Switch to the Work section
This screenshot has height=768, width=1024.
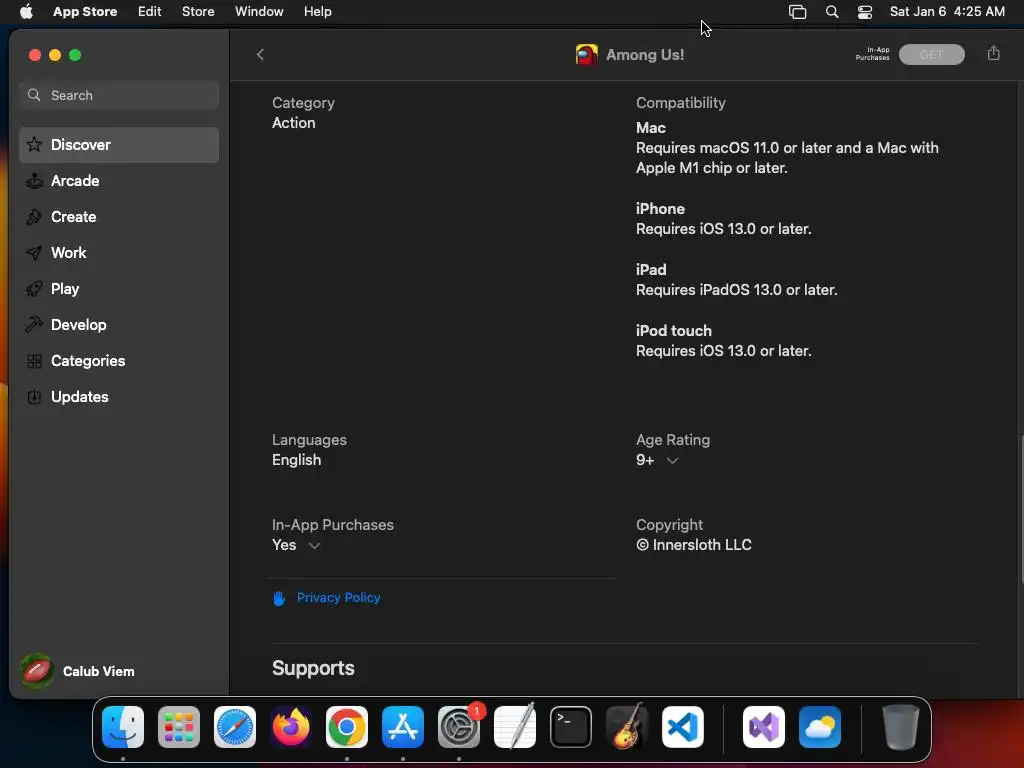119,253
